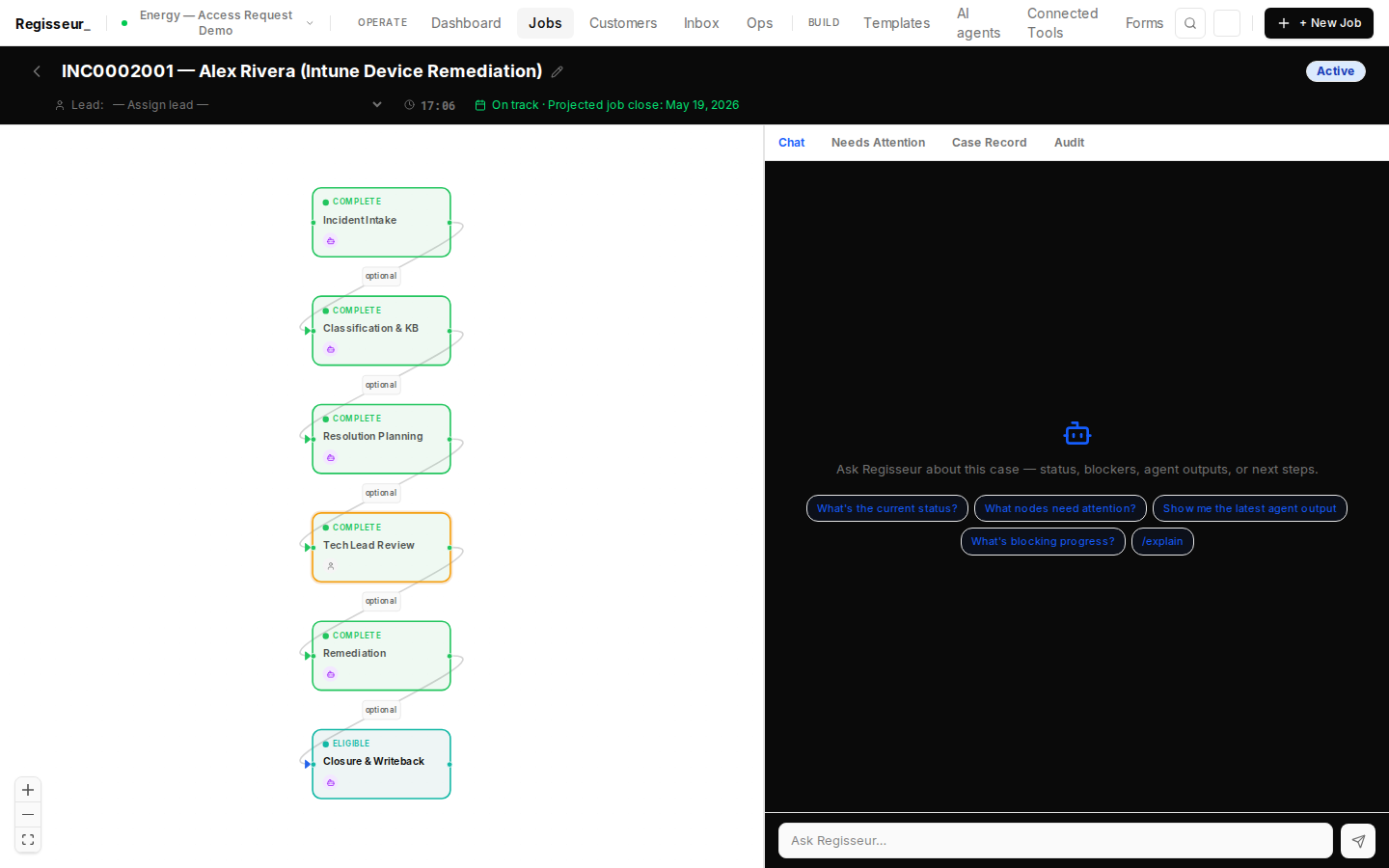Click agent icon on Classification & KB node
The width and height of the screenshot is (1389, 868).
[331, 349]
